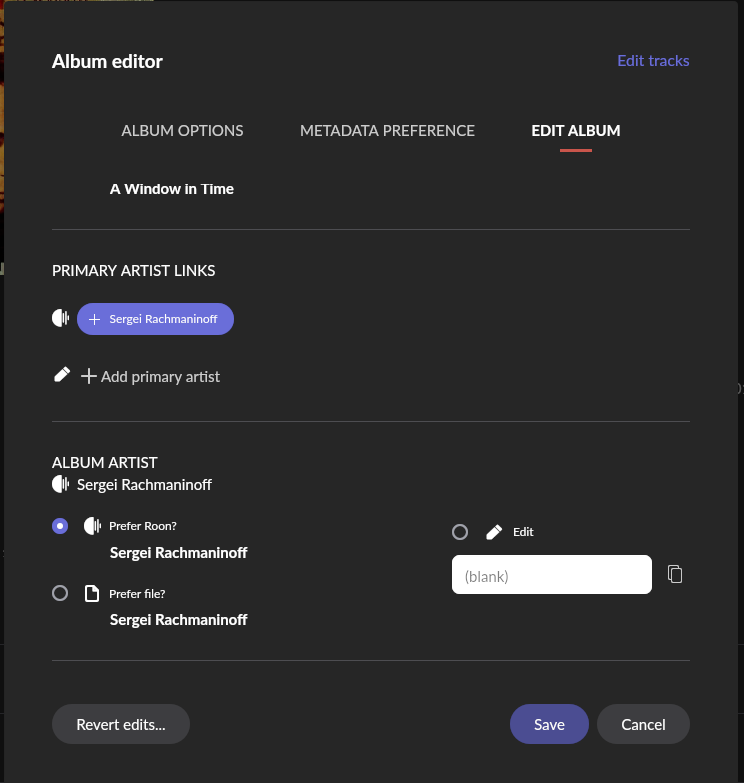Click the file icon beside Prefer file
The width and height of the screenshot is (744, 783).
92,594
